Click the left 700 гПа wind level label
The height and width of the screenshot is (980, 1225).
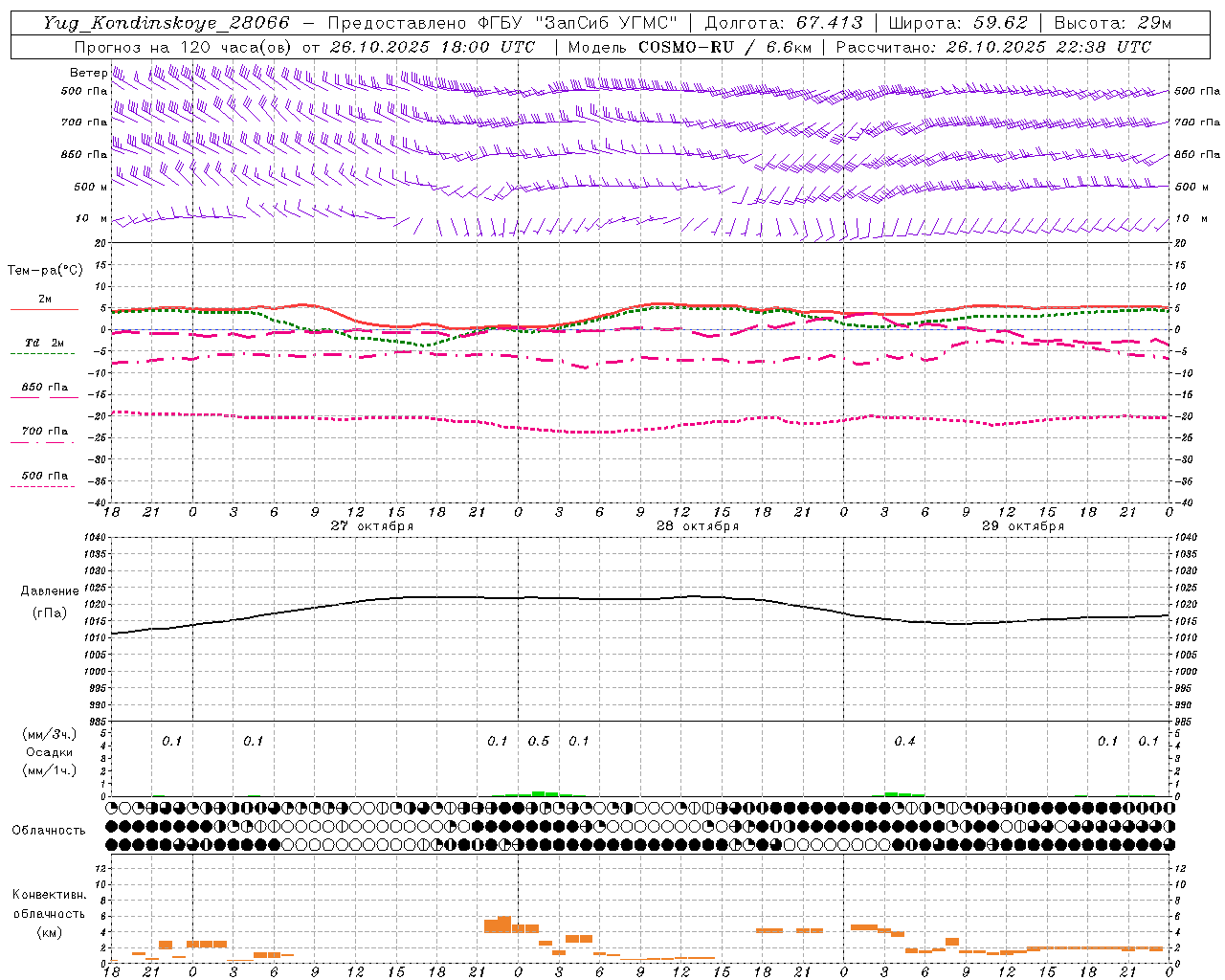tap(84, 122)
